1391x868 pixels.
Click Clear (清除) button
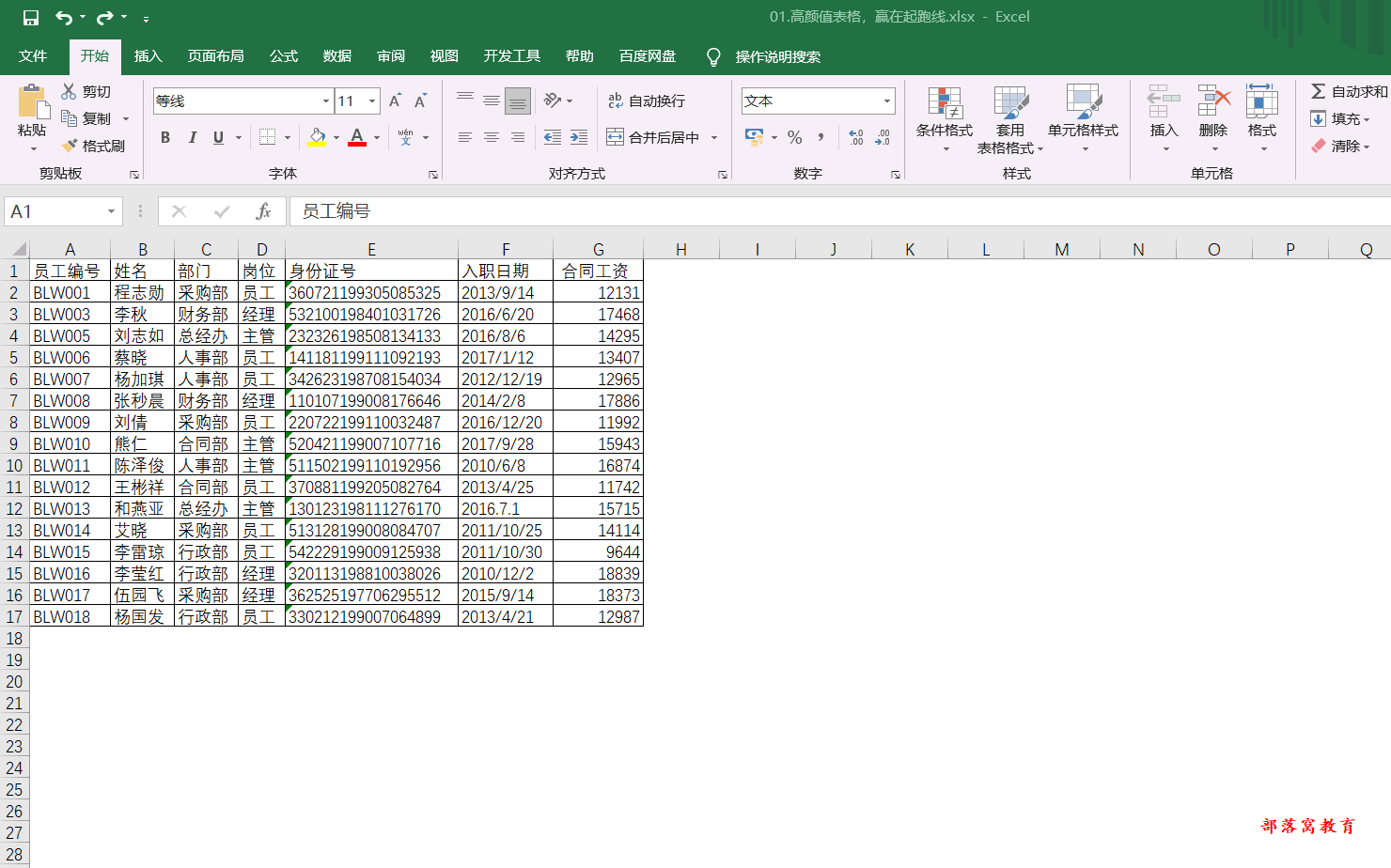[1341, 146]
